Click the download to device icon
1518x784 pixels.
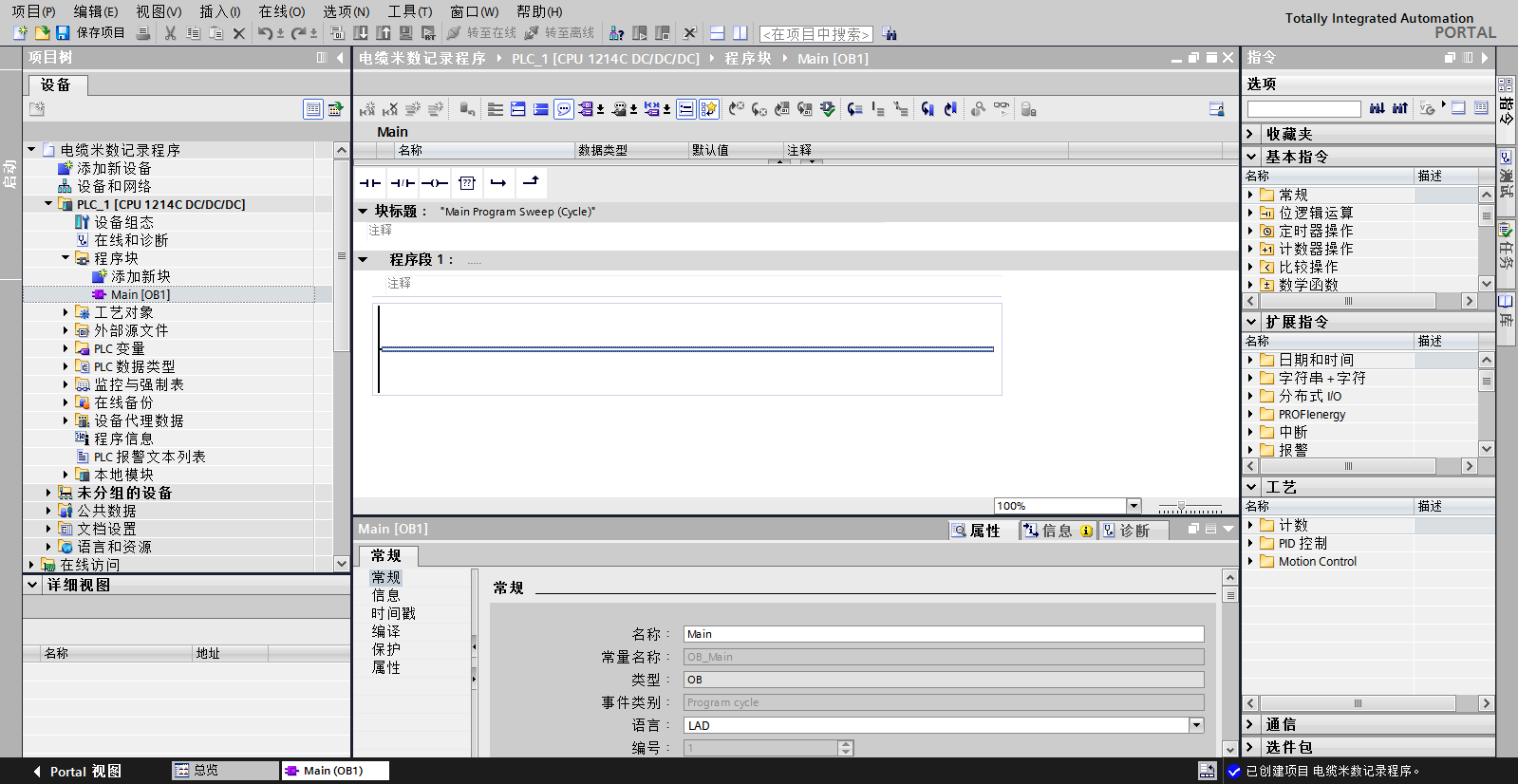(361, 33)
